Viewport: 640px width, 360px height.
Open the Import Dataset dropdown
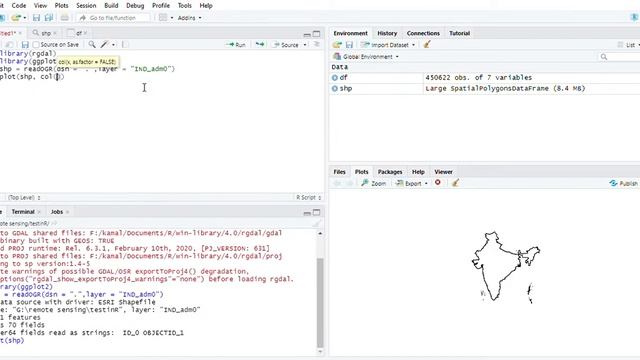click(388, 44)
